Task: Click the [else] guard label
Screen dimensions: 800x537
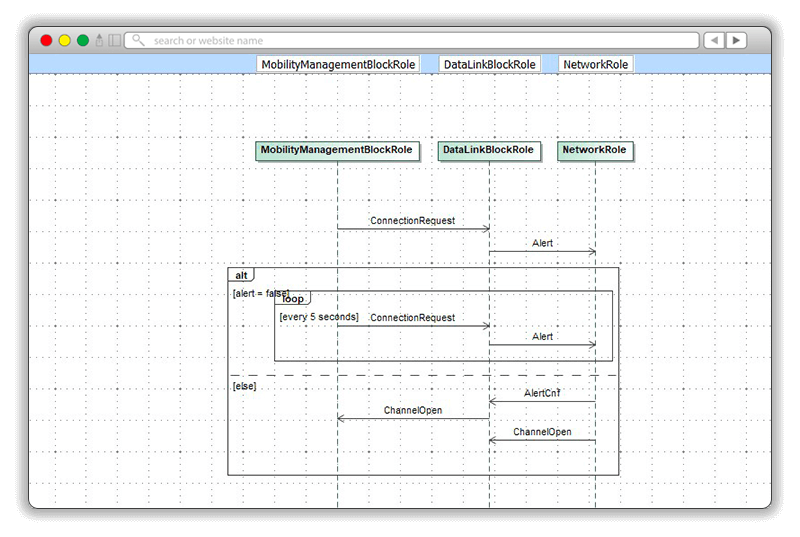Action: (244, 386)
